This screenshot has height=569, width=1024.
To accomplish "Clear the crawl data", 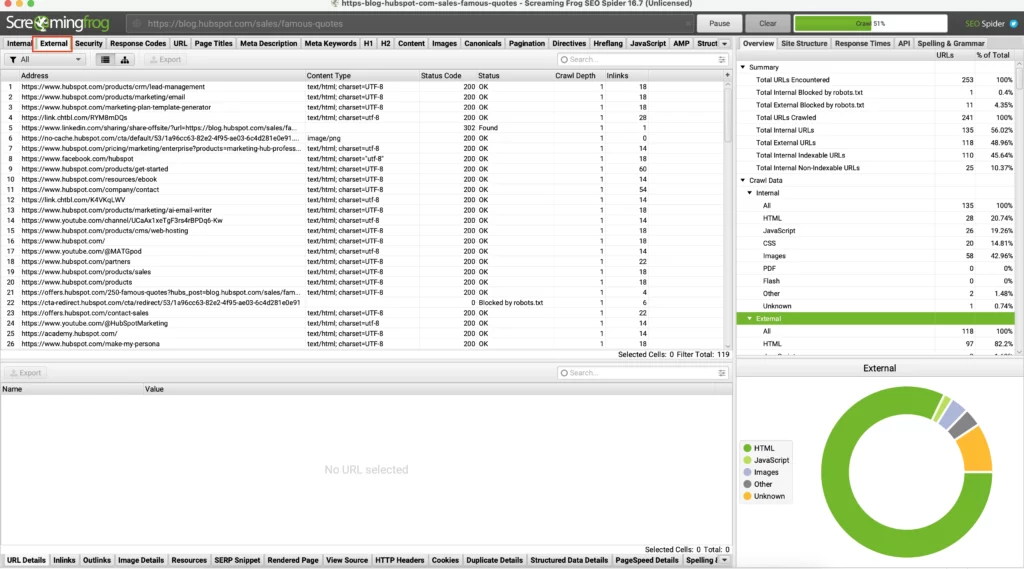I will tap(767, 24).
